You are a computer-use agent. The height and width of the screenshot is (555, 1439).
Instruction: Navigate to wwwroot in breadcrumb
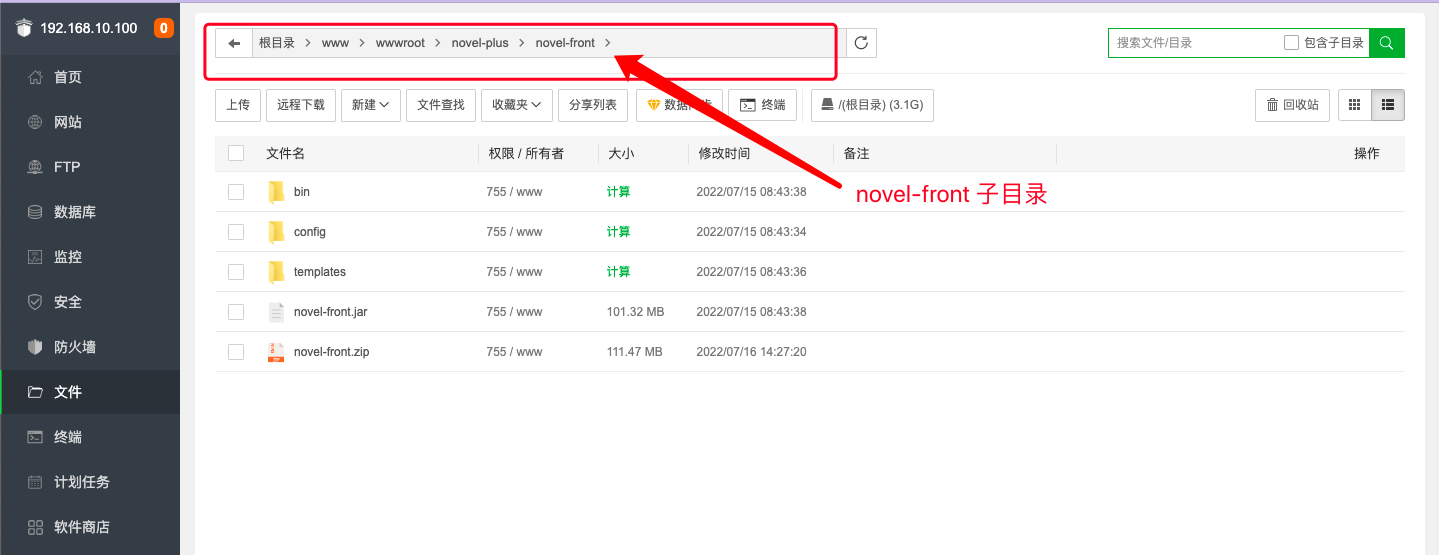[x=400, y=43]
